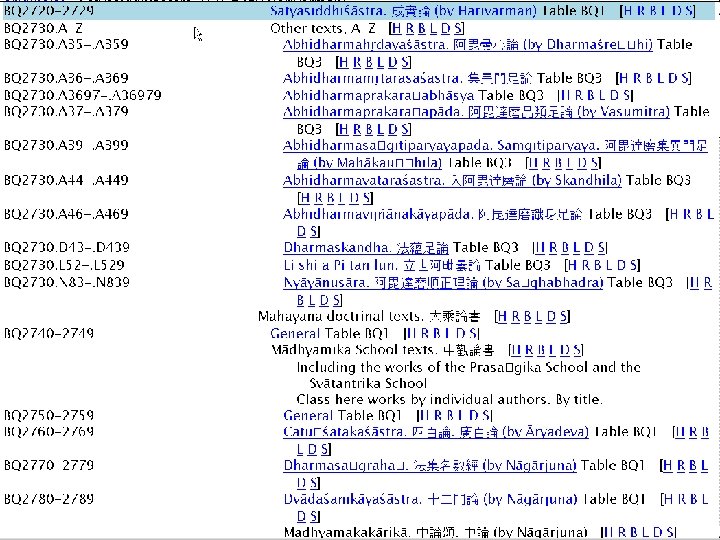720x540 pixels.
Task: Open the Catuḥśatakaśāstra by Āryadeva link
Action: 436,432
